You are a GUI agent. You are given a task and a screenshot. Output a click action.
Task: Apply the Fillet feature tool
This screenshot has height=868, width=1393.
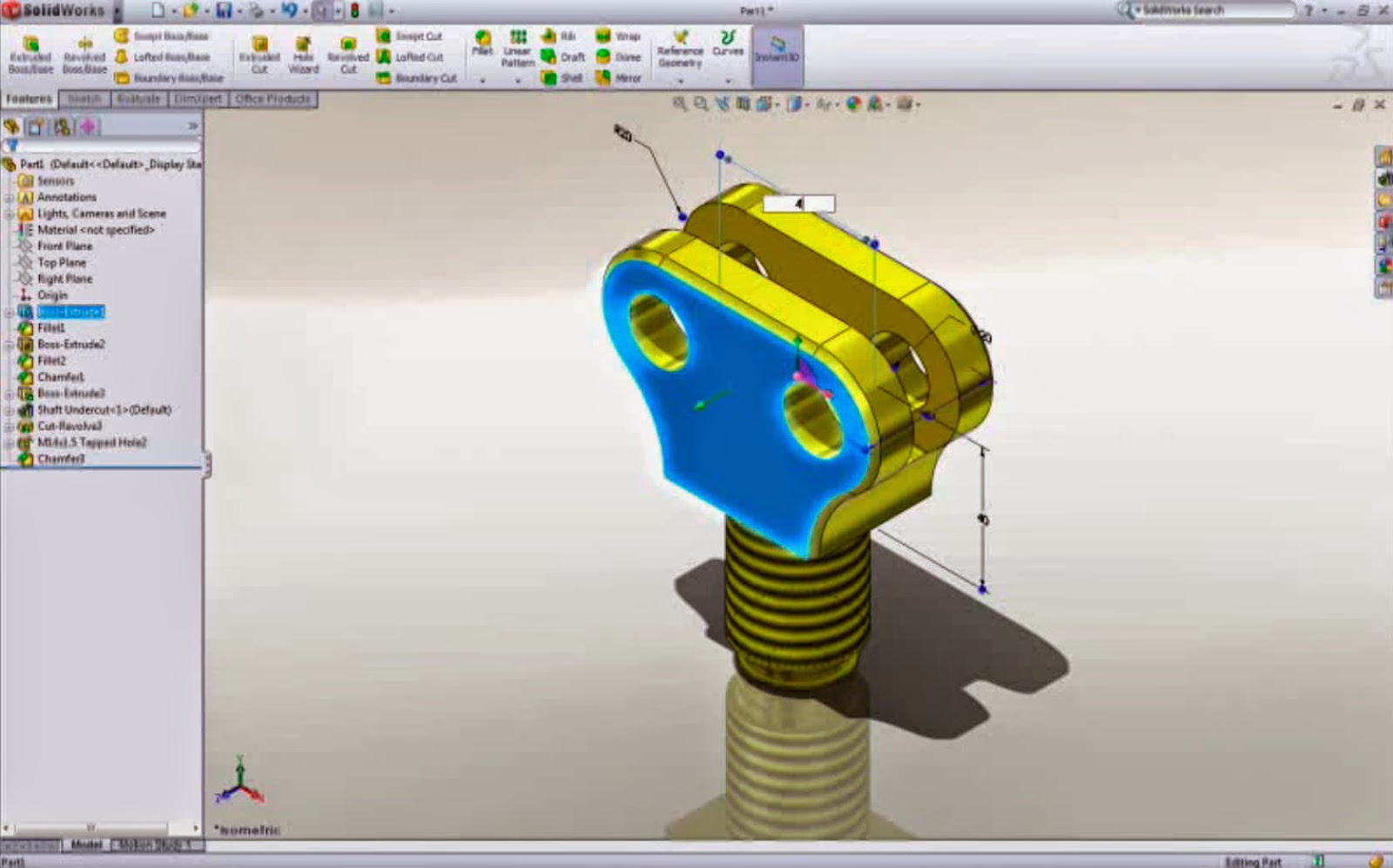(482, 43)
